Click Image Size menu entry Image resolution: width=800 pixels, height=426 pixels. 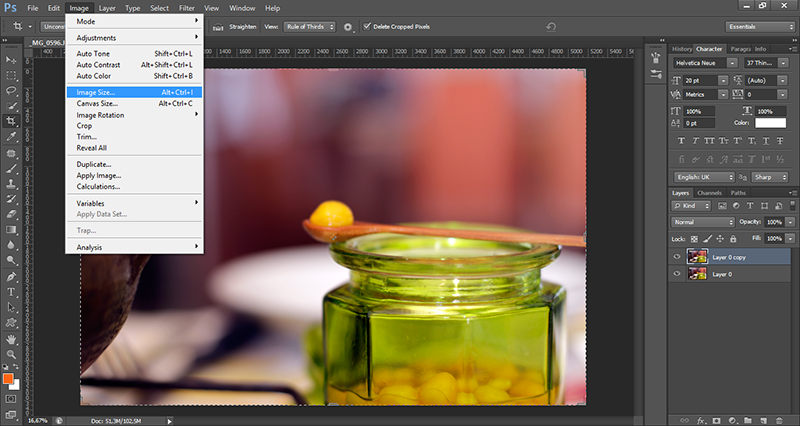pos(97,92)
